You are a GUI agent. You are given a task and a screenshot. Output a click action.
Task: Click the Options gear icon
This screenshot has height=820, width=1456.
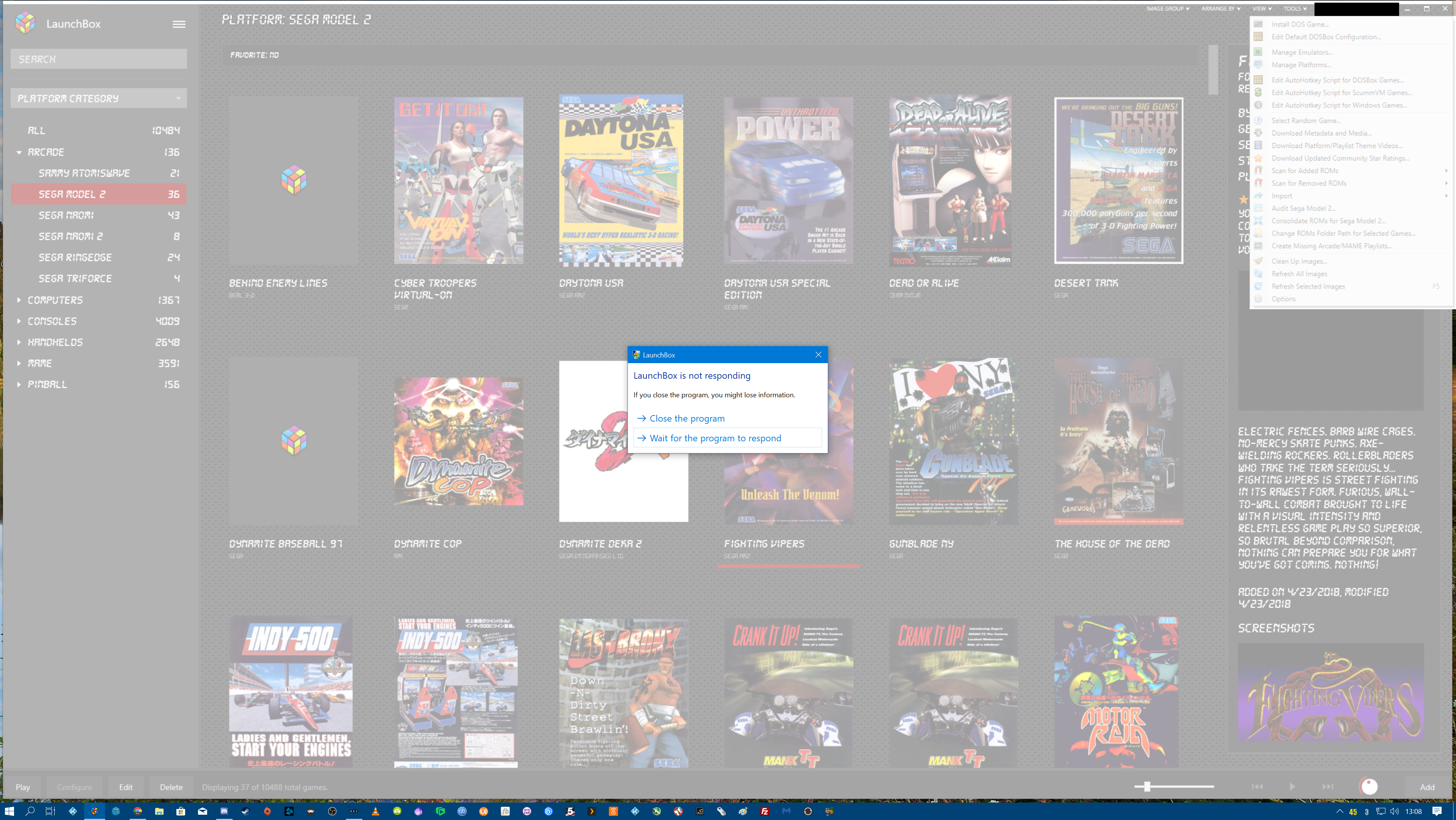(x=1258, y=299)
